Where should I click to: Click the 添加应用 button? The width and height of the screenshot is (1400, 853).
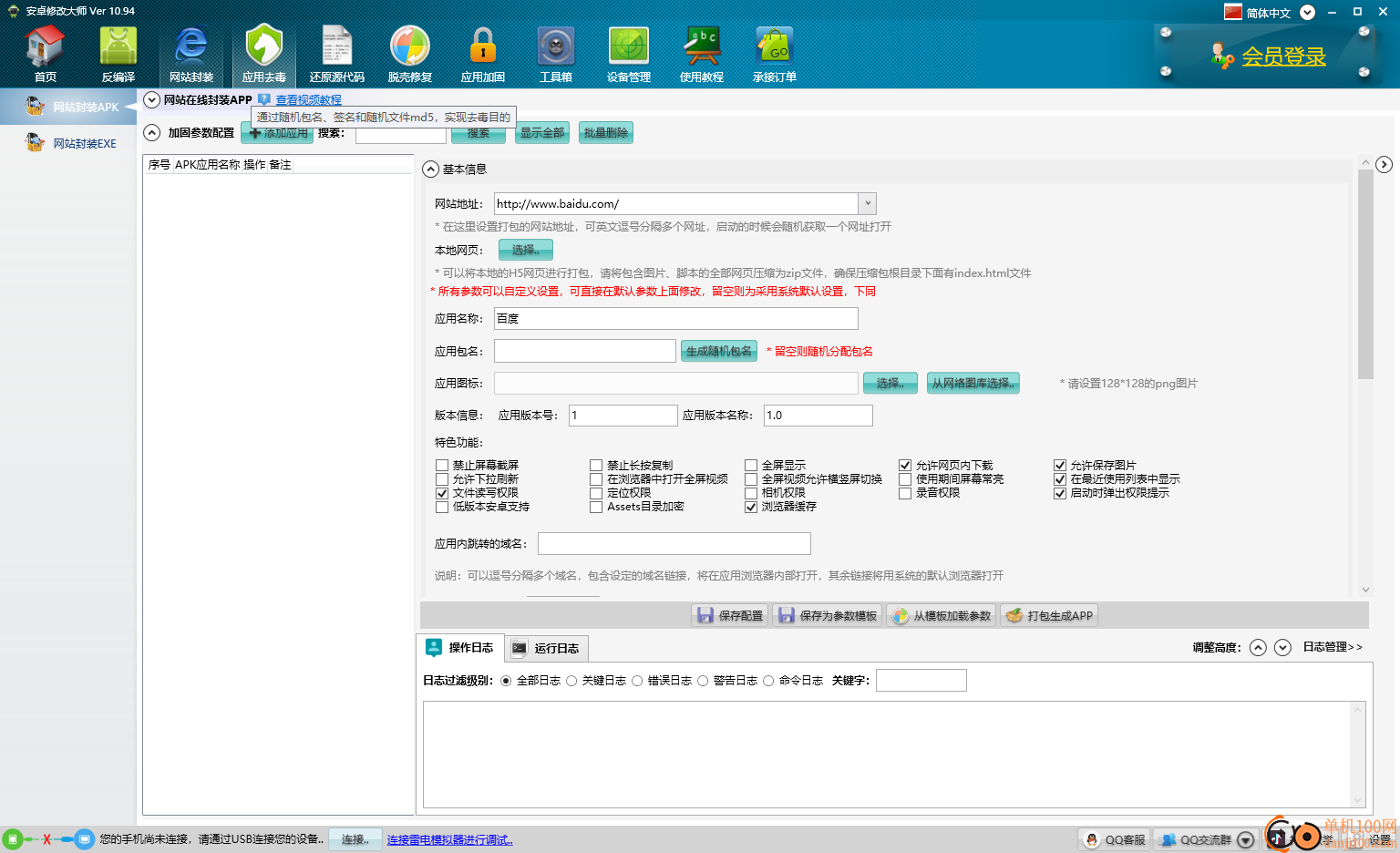pos(277,133)
